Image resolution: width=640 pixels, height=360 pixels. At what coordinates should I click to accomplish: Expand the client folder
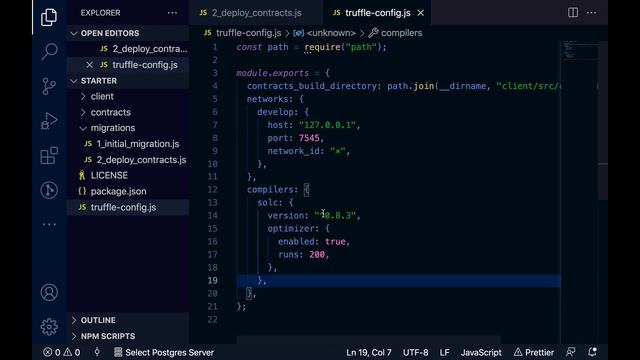click(x=128, y=96)
